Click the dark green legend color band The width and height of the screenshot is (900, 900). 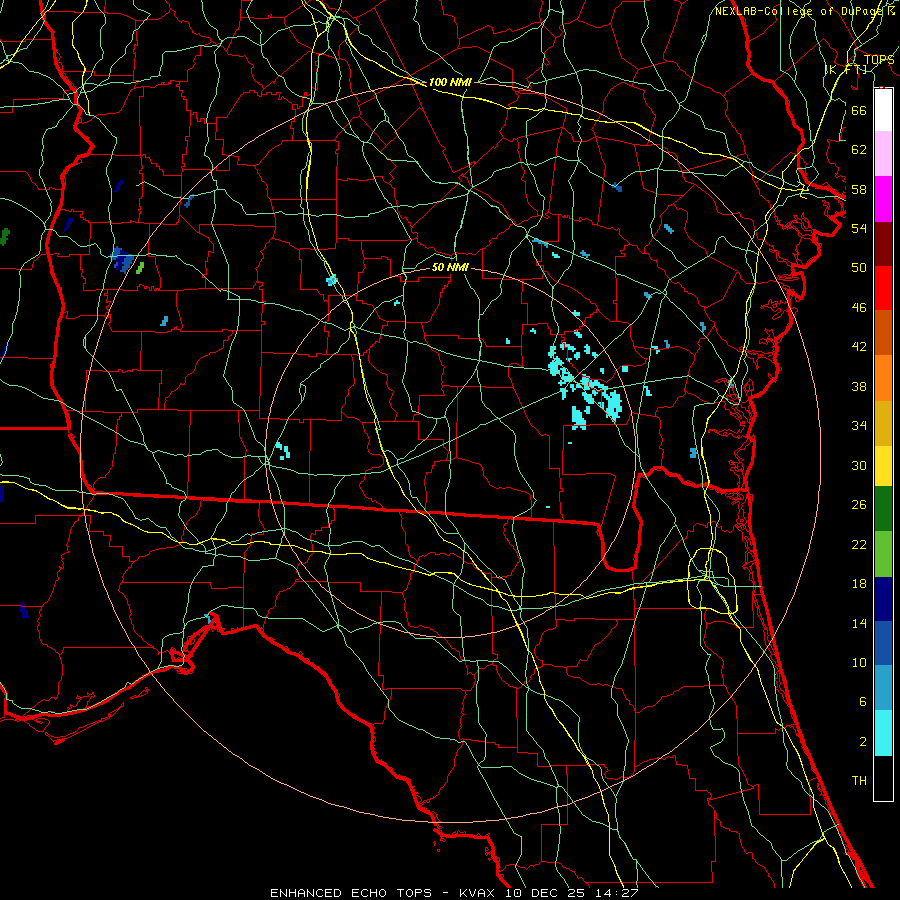[x=883, y=509]
